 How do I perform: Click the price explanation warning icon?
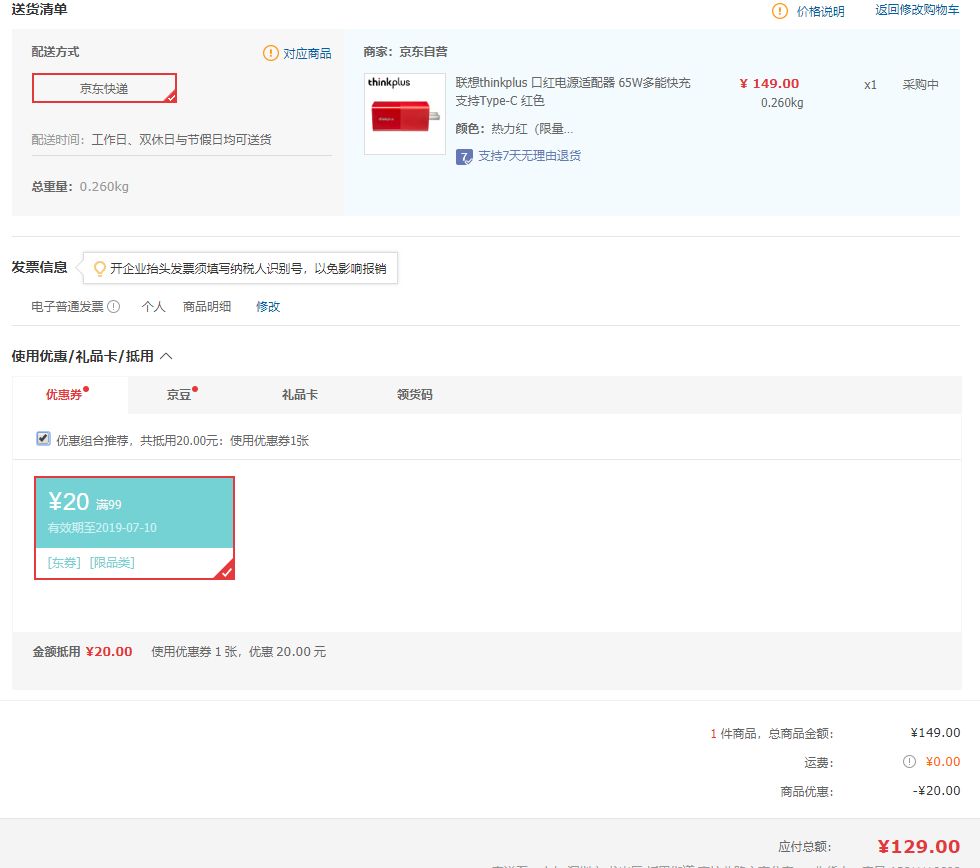pyautogui.click(x=779, y=11)
